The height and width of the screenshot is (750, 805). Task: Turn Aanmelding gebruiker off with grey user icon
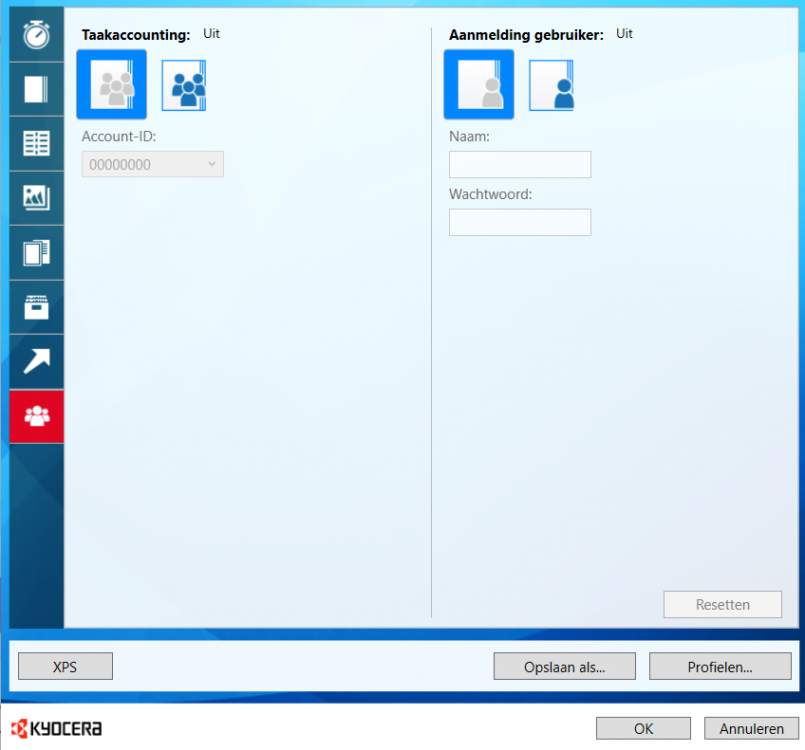click(479, 85)
